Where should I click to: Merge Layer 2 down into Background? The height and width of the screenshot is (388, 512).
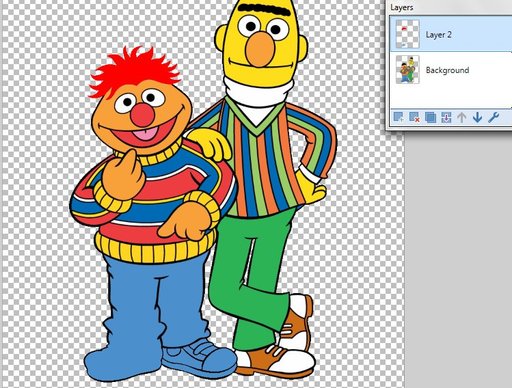[x=446, y=117]
